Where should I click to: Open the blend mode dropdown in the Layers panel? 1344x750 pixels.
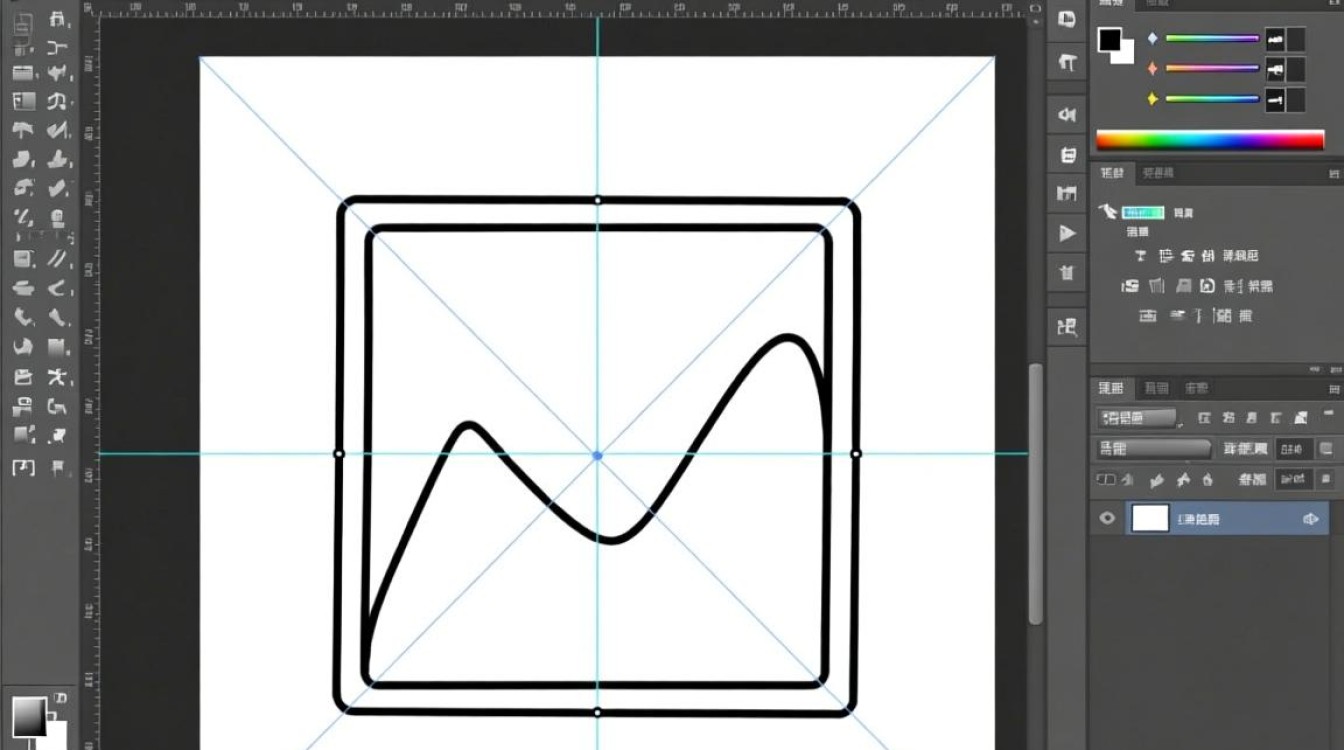click(1154, 449)
